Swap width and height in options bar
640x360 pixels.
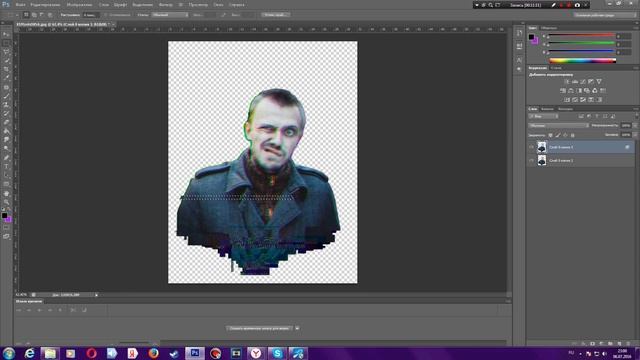point(223,15)
